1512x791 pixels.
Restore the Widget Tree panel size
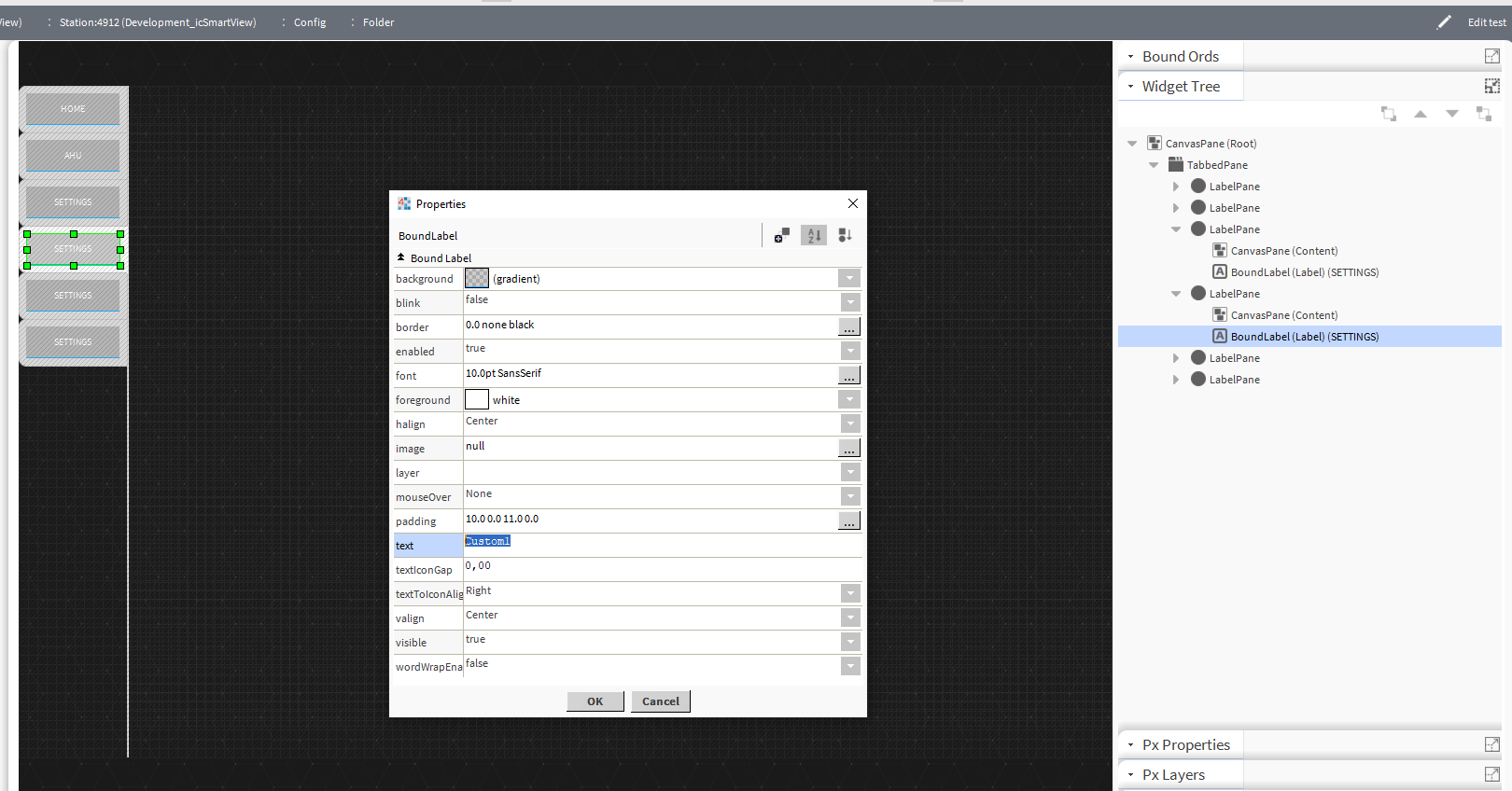tap(1491, 86)
